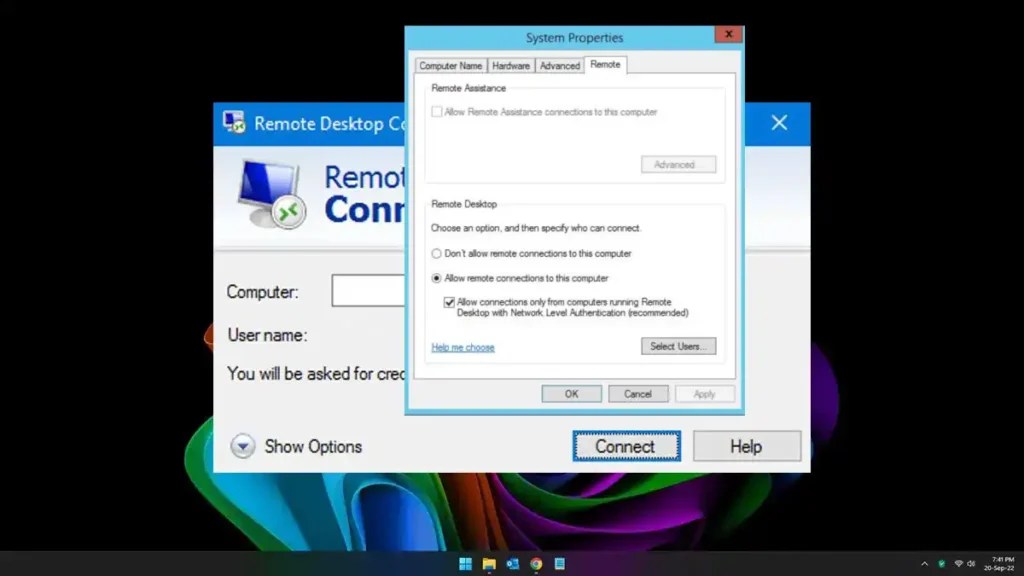
Task: Open the Select Users dialog
Action: click(679, 346)
